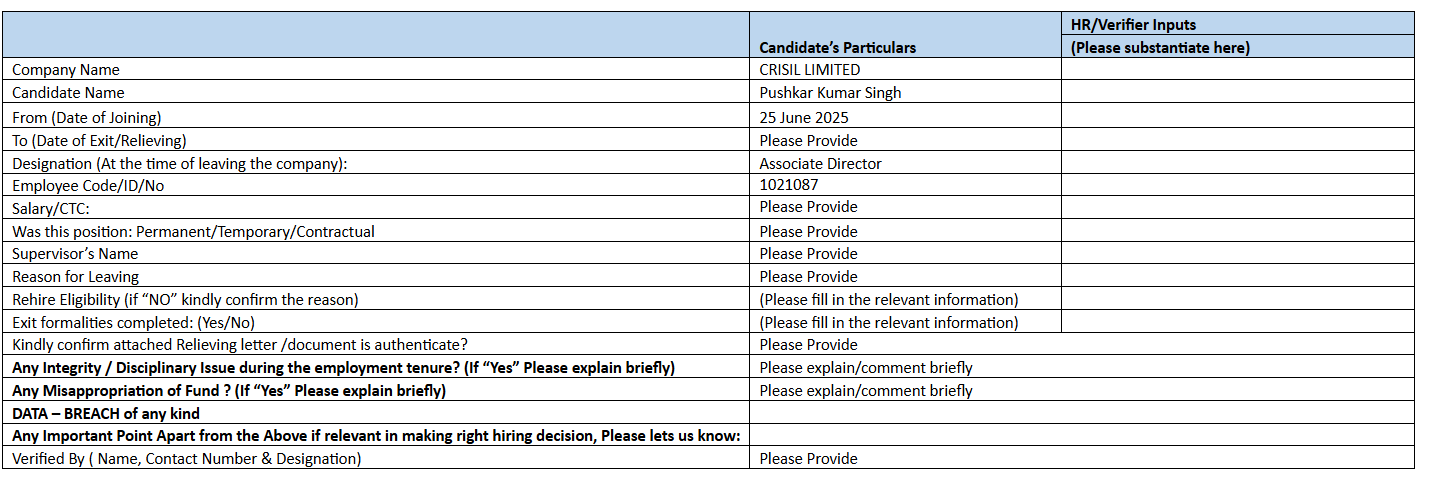1448x477 pixels.
Task: Click 'Please Provide' in Verified By row
Action: (x=808, y=459)
